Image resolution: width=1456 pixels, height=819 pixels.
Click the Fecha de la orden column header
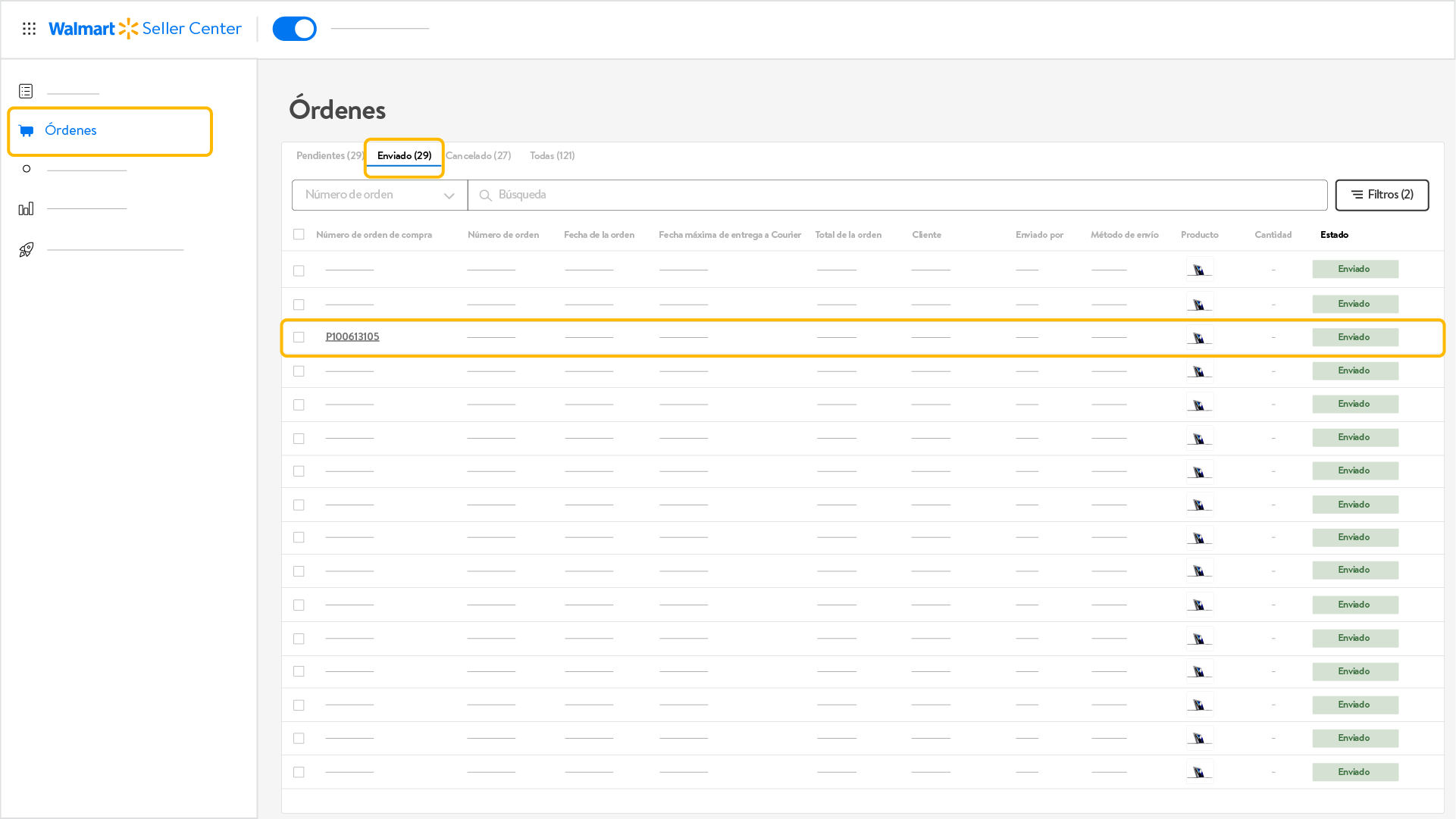[x=599, y=235]
